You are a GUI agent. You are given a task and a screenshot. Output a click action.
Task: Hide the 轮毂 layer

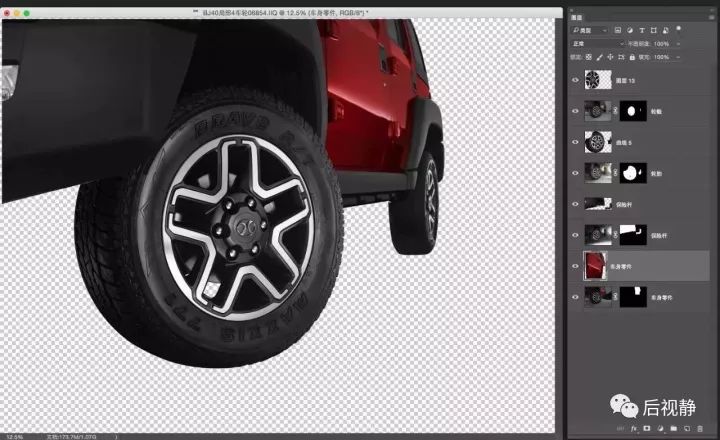point(575,111)
